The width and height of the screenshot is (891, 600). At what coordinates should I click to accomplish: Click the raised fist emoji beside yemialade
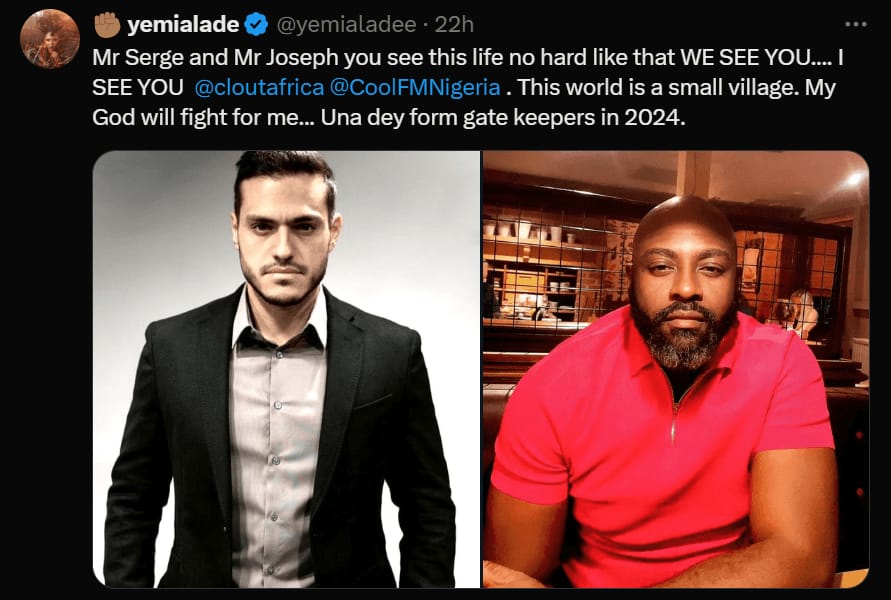point(107,24)
